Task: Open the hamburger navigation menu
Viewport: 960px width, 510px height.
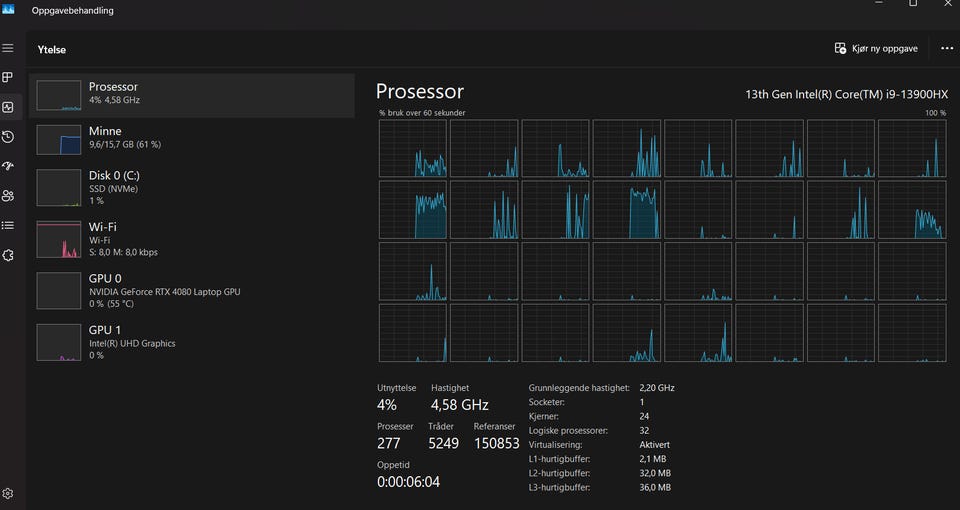Action: coord(8,48)
